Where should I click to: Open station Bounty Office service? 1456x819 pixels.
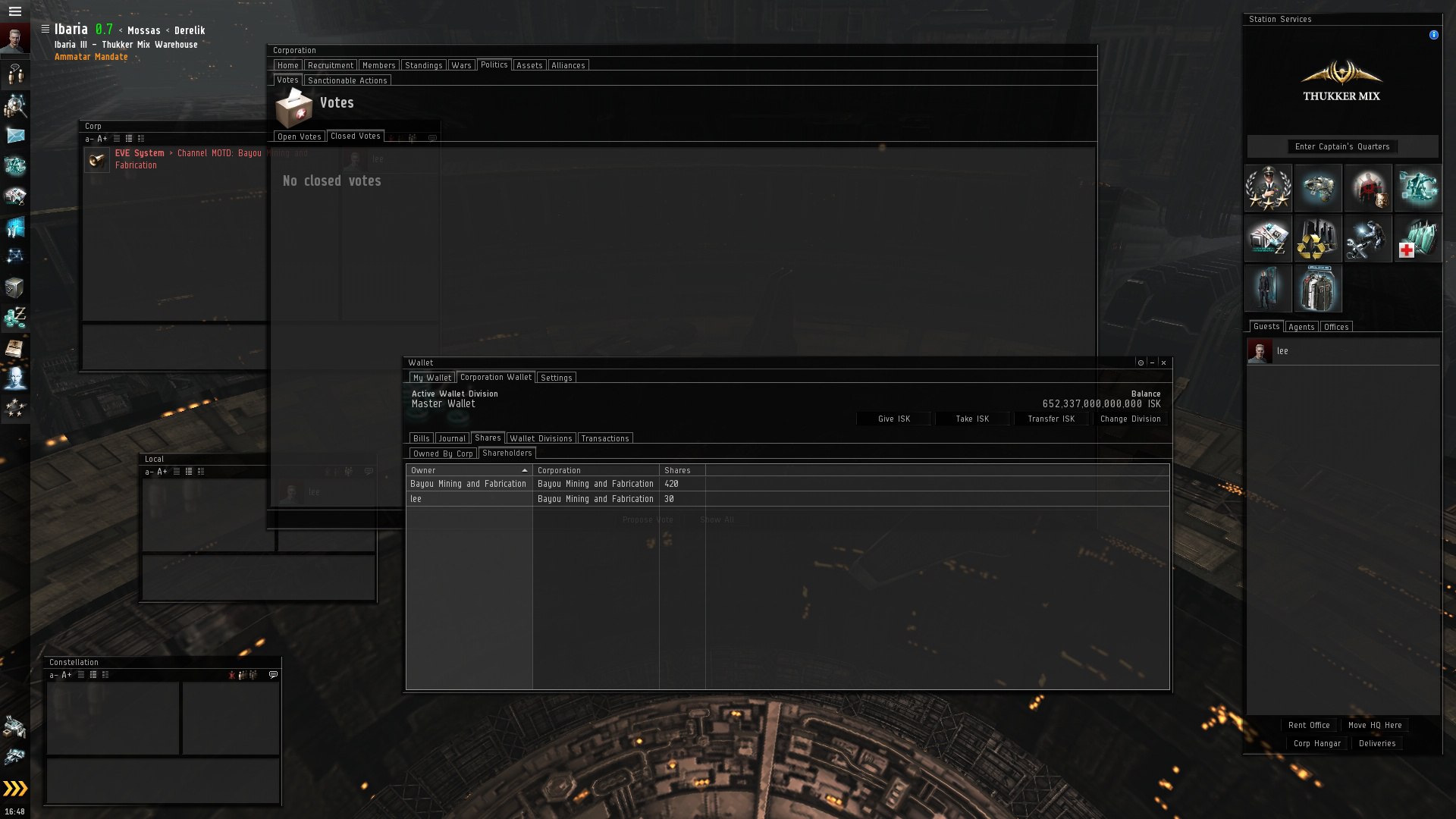pos(1368,188)
